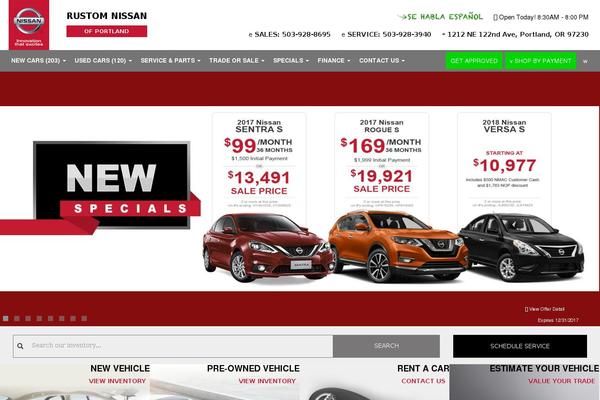Click the Shop By Payment button
600x400 pixels.
[x=540, y=61]
